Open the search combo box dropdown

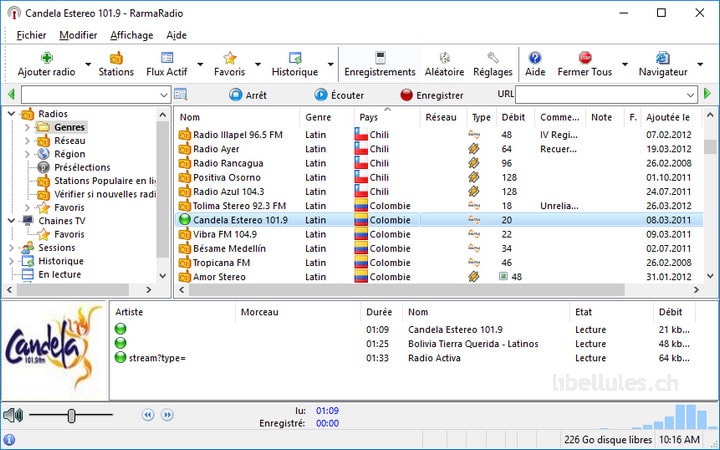[x=163, y=95]
